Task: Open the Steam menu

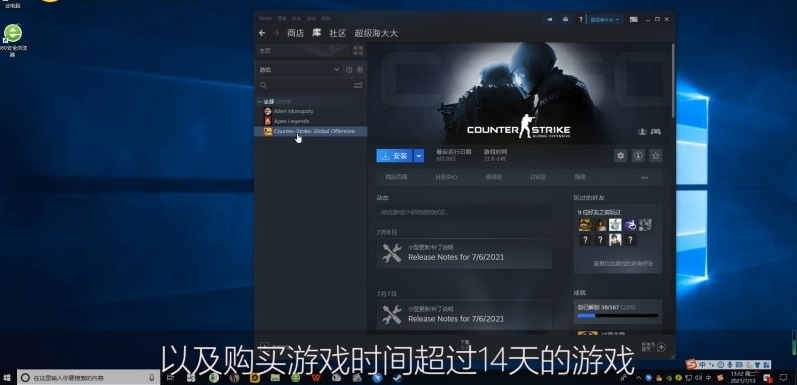Action: point(265,18)
